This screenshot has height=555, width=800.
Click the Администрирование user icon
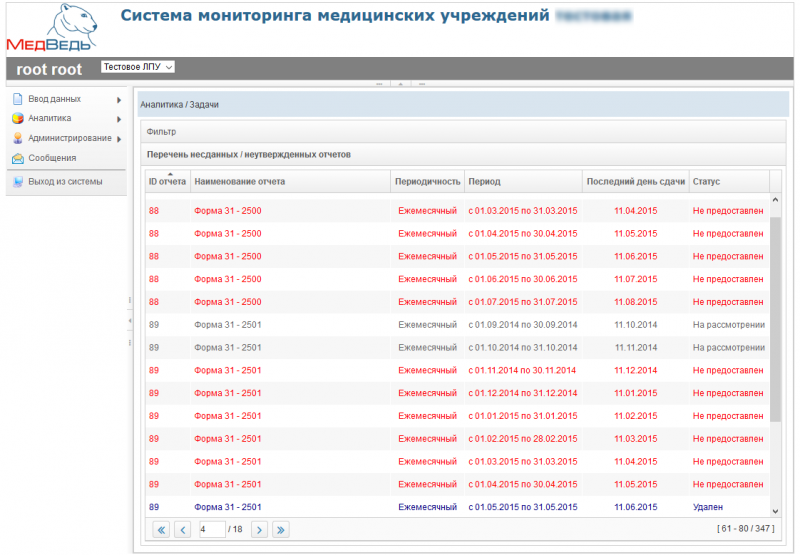coord(18,138)
